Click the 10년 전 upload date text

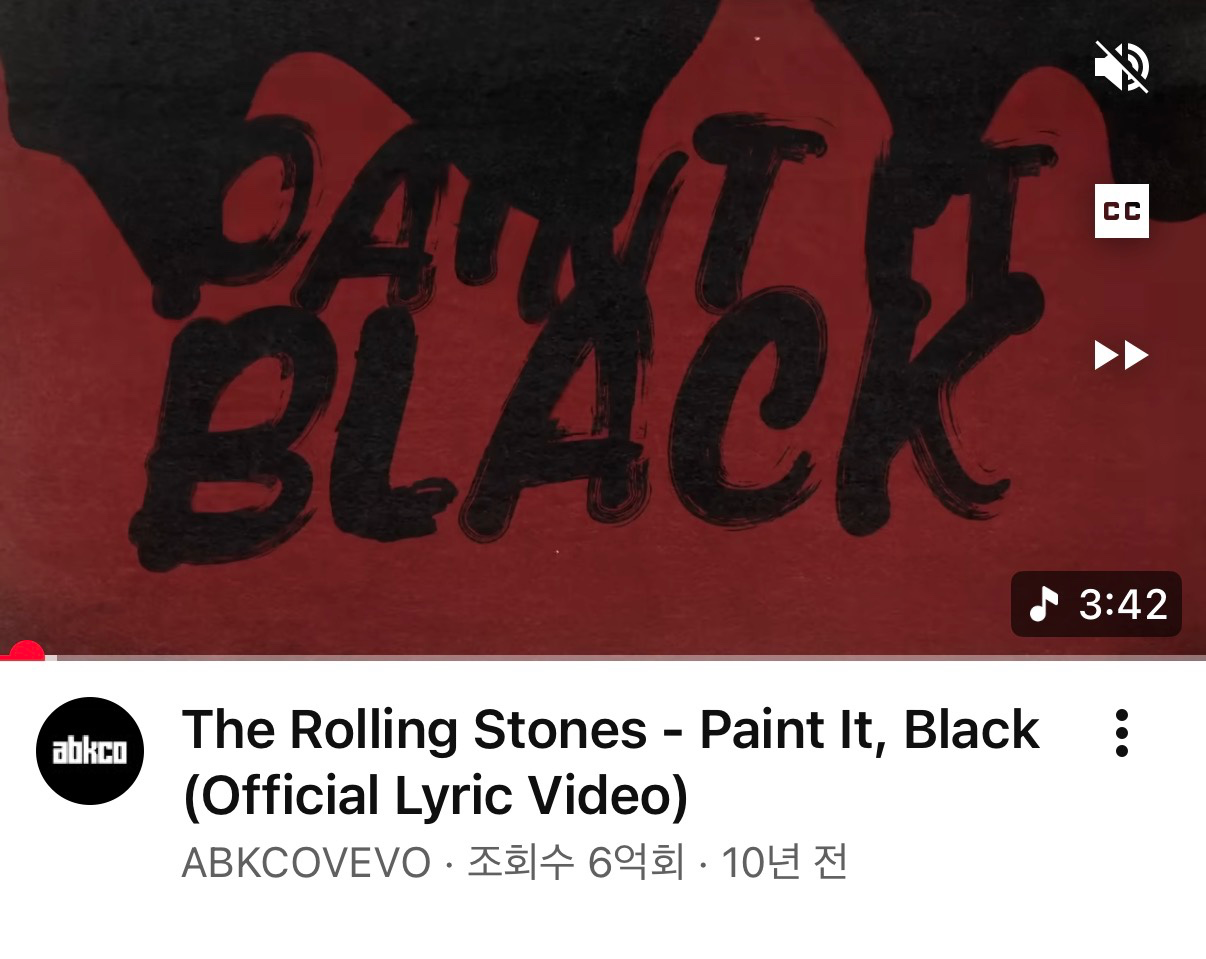pos(784,862)
